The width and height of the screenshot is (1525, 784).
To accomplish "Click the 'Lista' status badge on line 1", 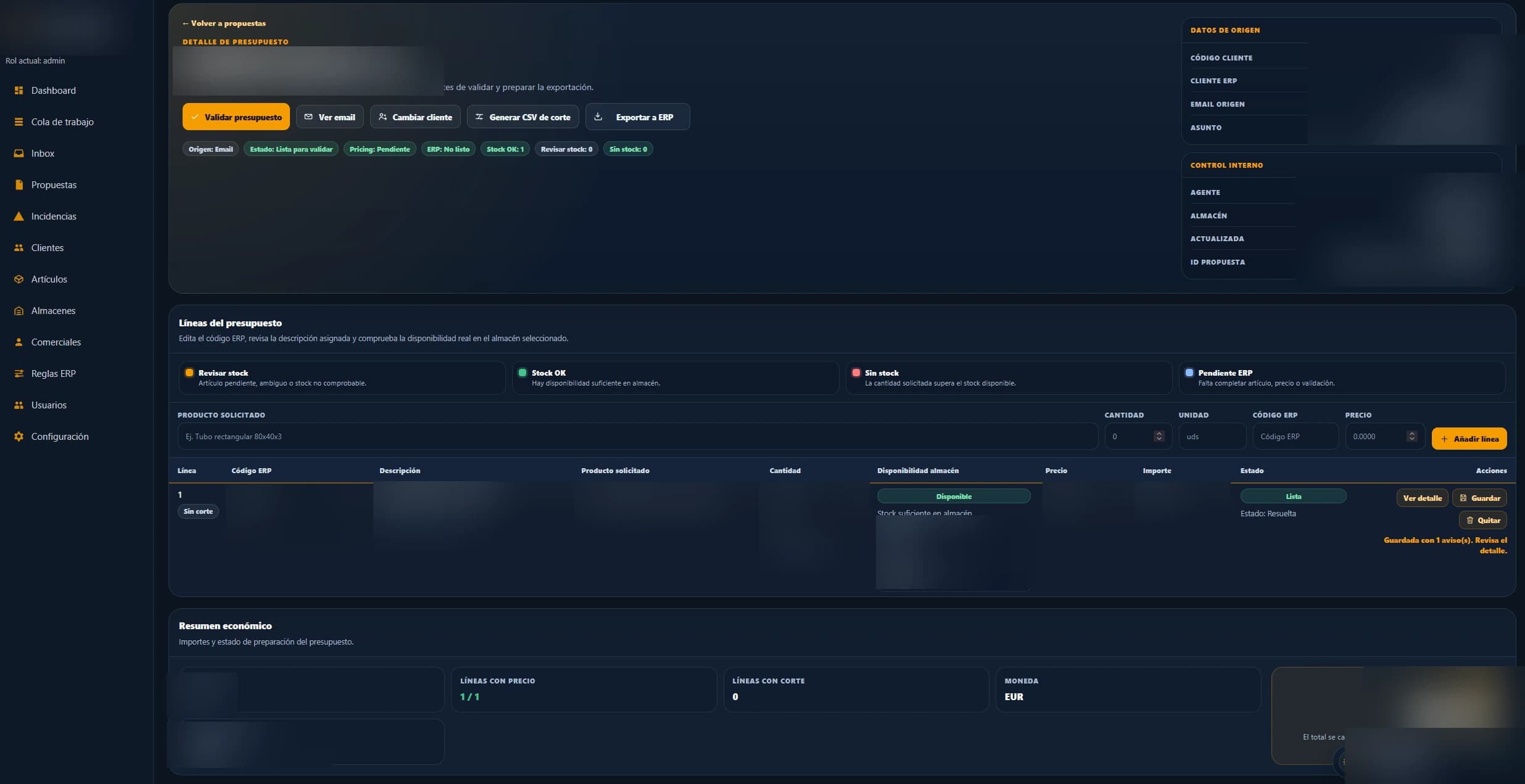I will pyautogui.click(x=1294, y=497).
